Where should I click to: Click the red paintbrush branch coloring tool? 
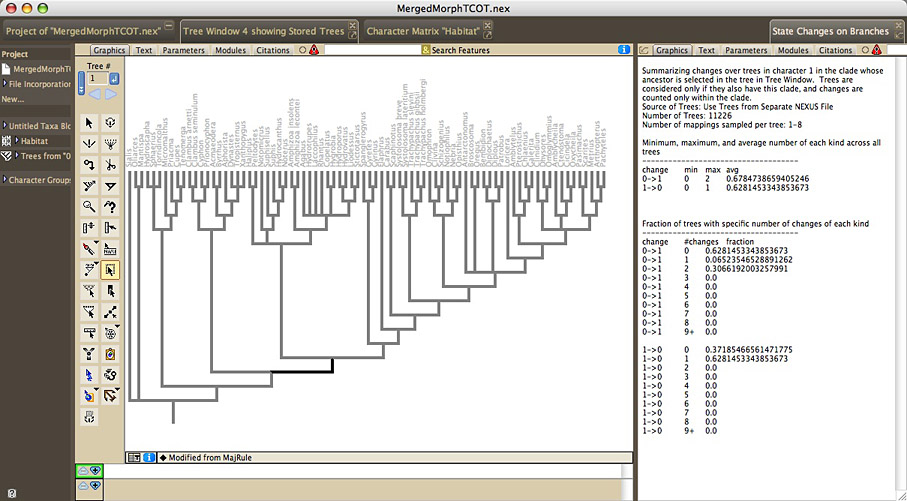pyautogui.click(x=89, y=249)
